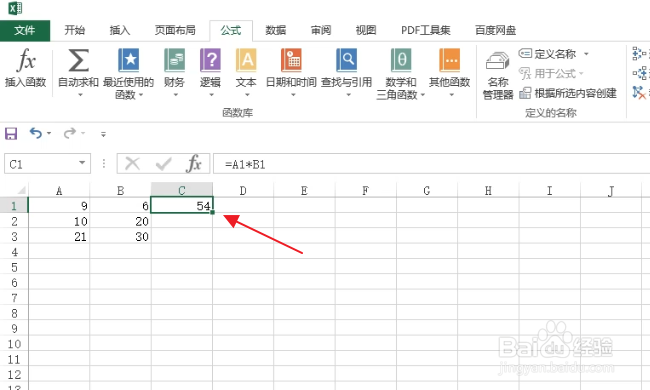Screen dimensions: 650x390
Task: Open Math and Trig functions icon
Action: [x=401, y=61]
